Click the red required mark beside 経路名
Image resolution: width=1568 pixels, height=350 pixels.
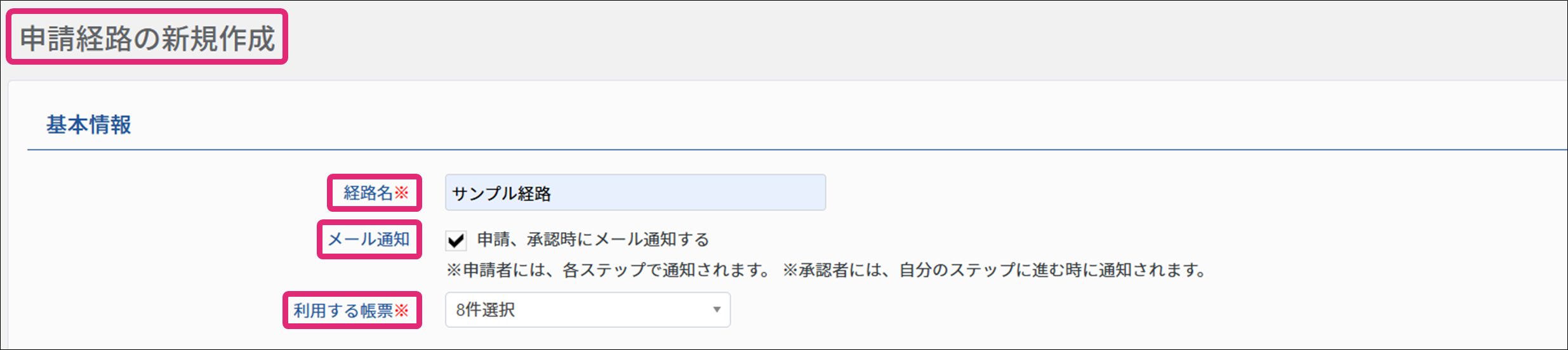402,193
